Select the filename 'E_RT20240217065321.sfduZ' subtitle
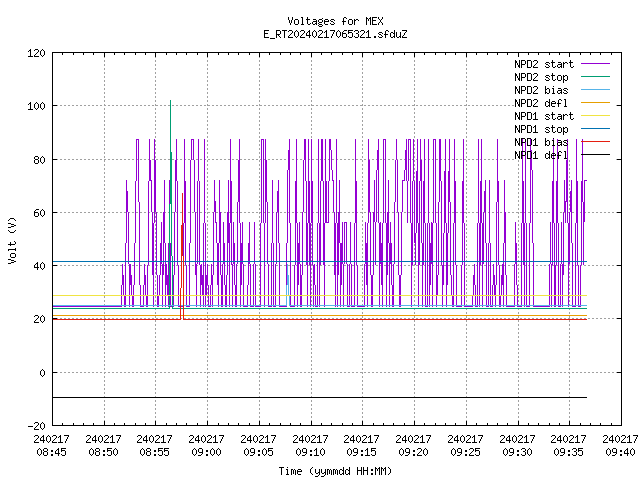 (335, 34)
